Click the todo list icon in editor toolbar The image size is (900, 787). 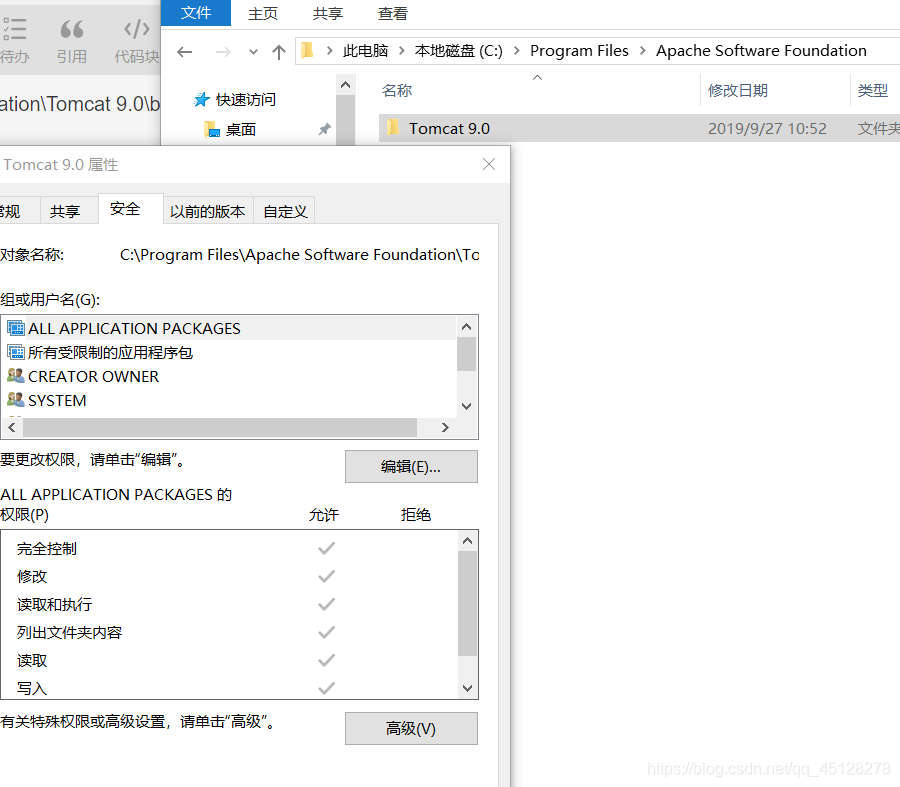click(14, 29)
